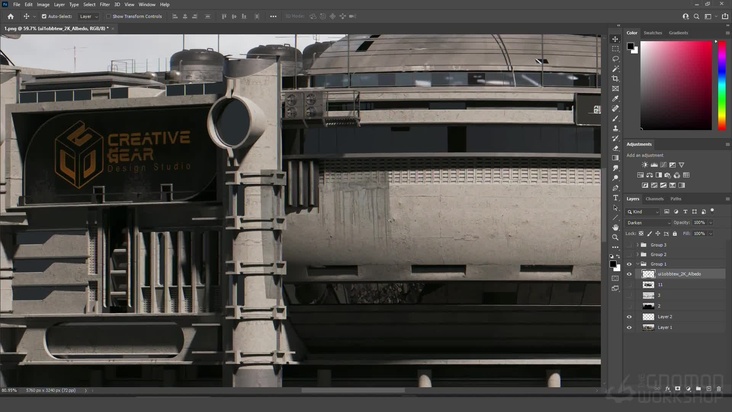Hide the Group 1 layer group
The height and width of the screenshot is (412, 732).
point(629,264)
